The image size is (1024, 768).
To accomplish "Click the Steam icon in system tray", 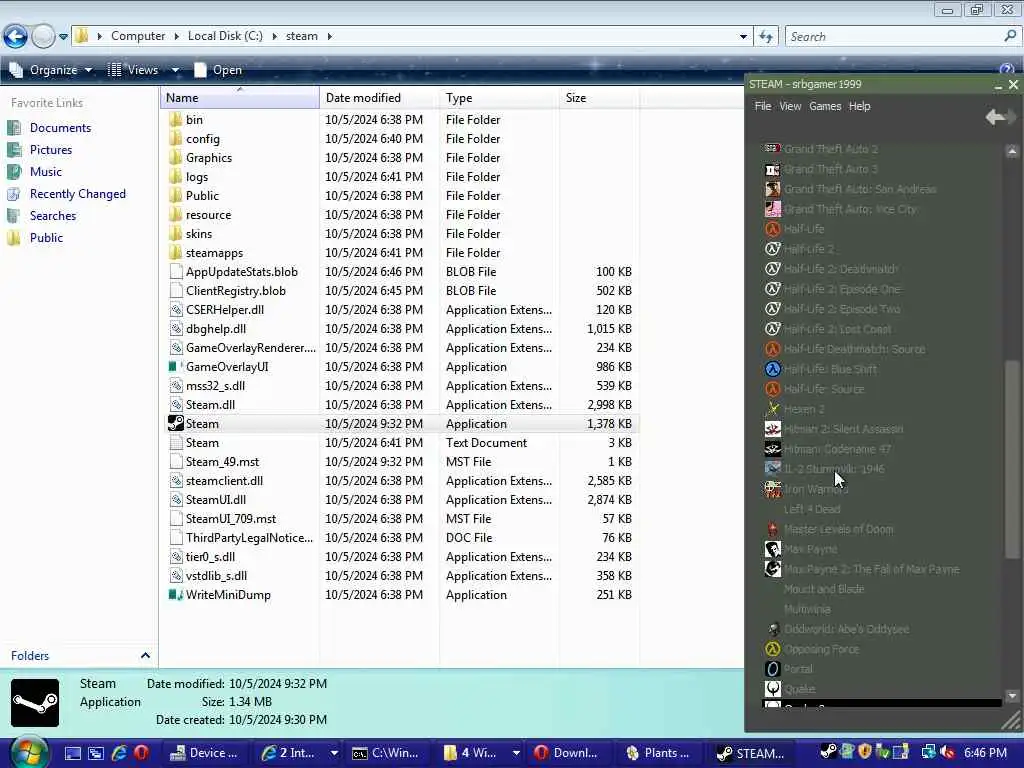I will tap(828, 752).
